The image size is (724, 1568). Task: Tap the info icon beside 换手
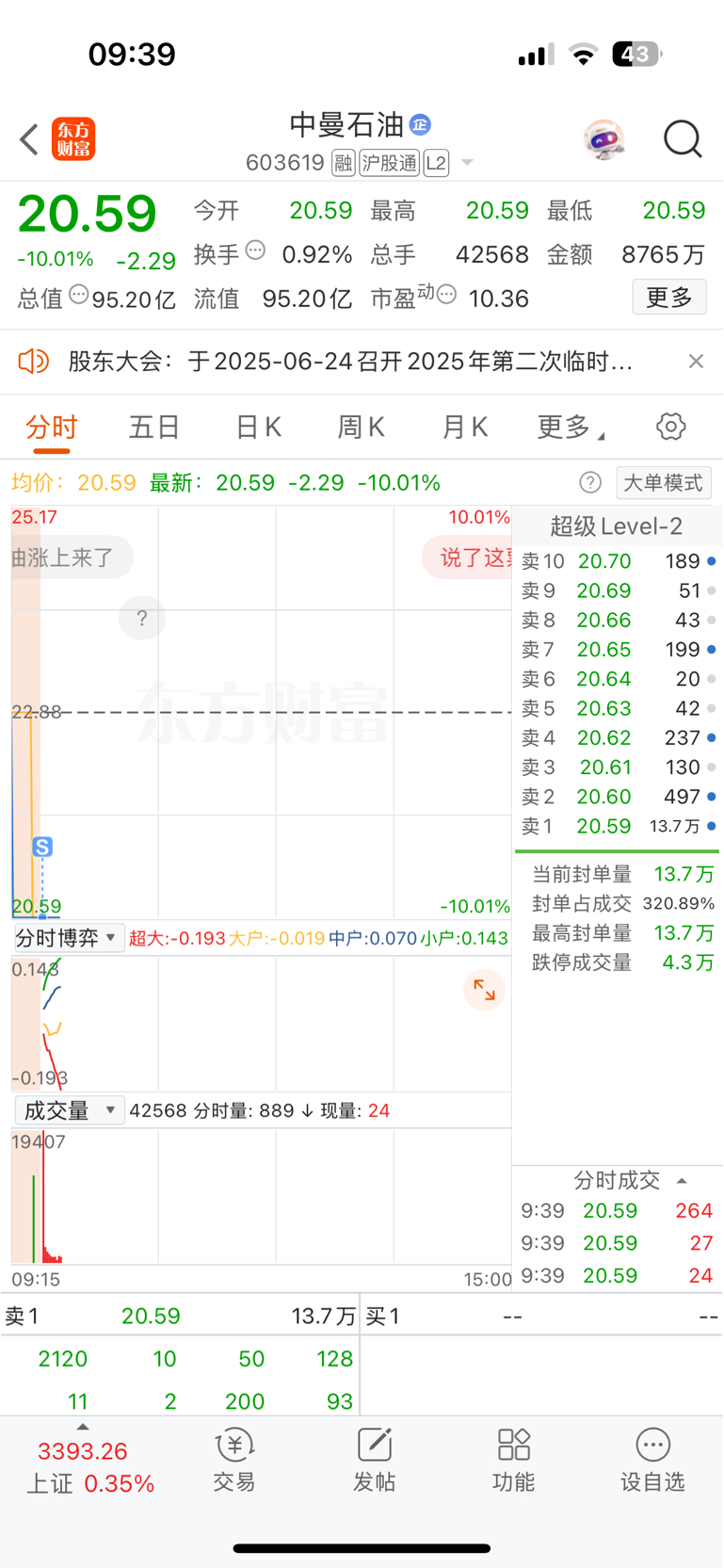tap(255, 251)
